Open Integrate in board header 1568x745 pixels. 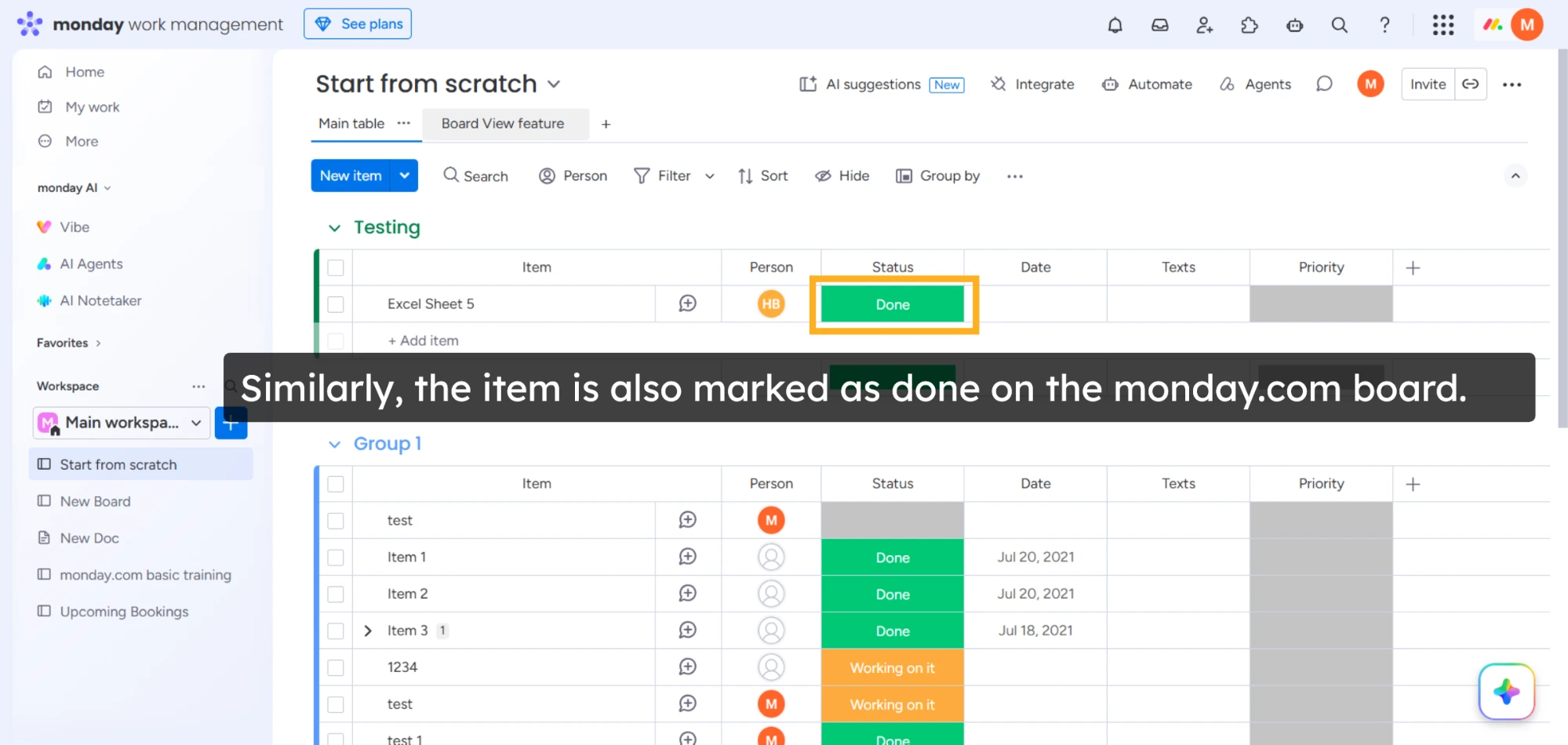tap(1032, 85)
